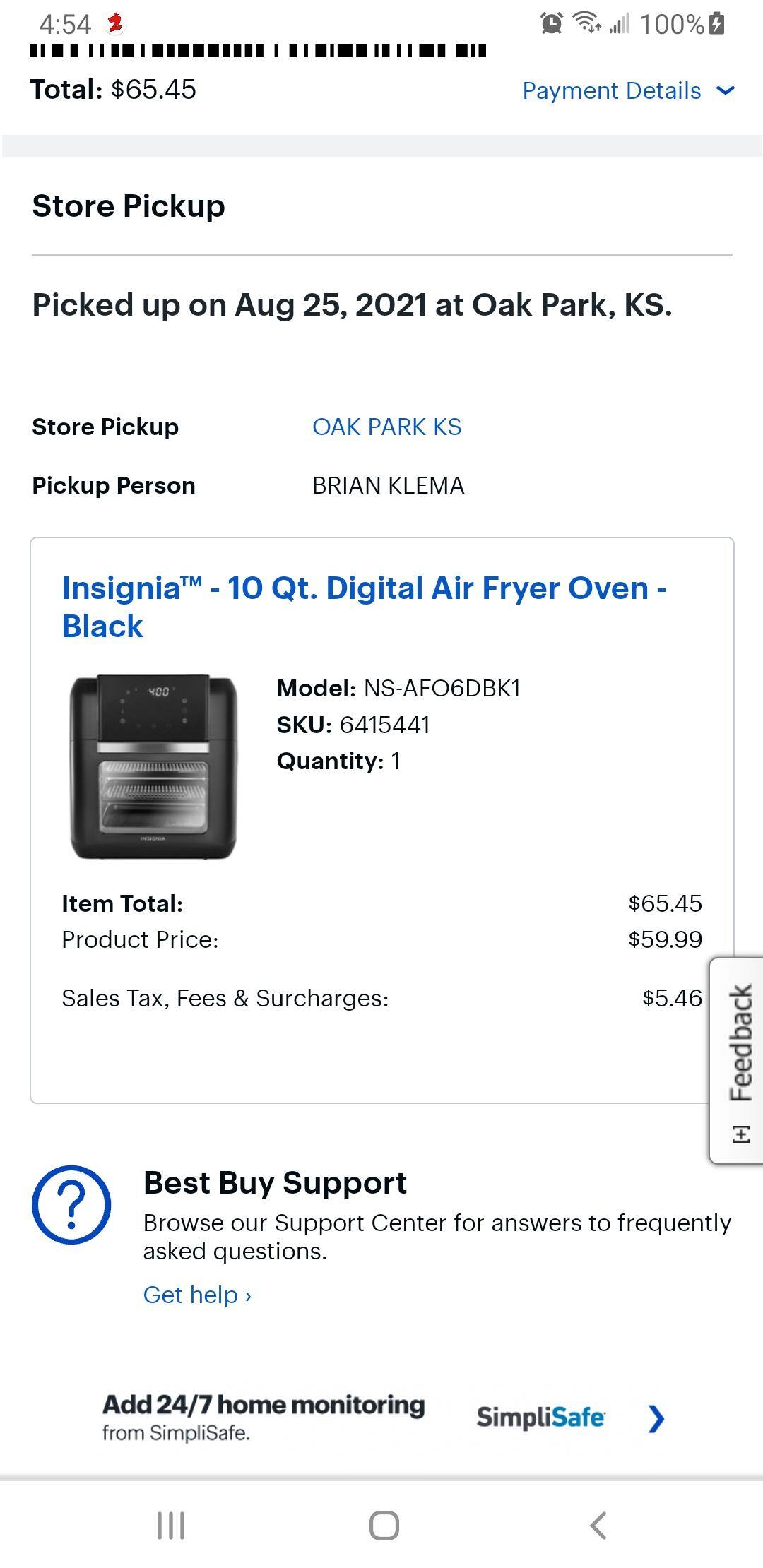763x1568 pixels.
Task: Open the OAK PARK KS store link
Action: click(387, 427)
